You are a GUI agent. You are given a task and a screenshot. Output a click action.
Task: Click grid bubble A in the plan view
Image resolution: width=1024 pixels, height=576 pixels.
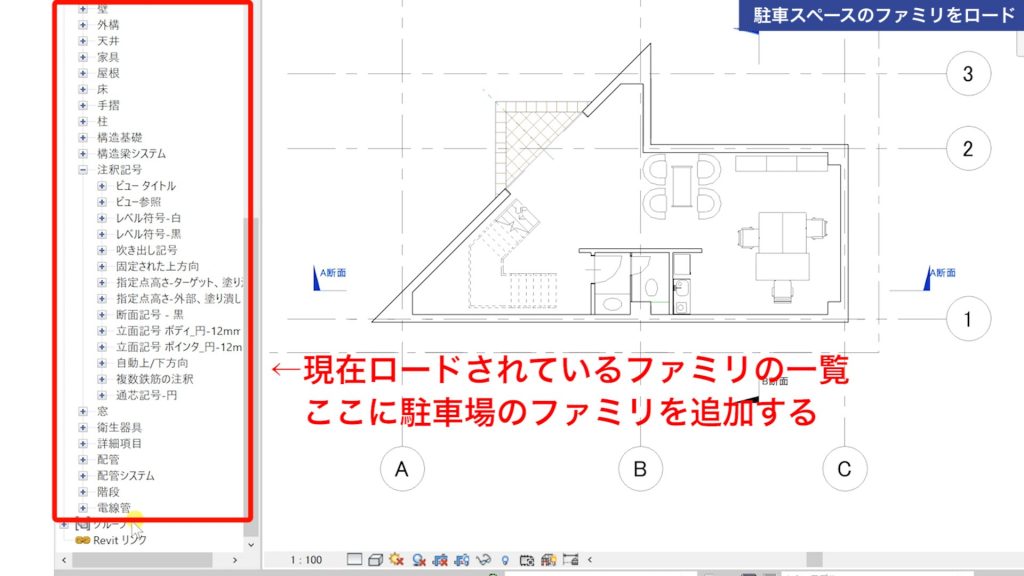[401, 466]
